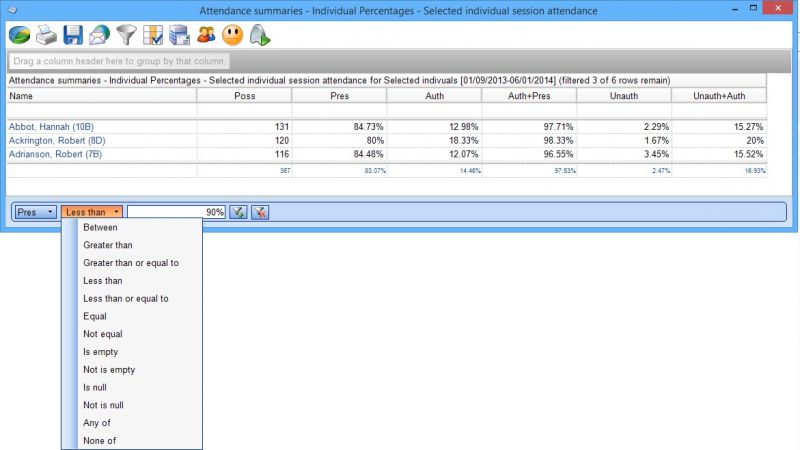Sort by the Unauth column header
Screen dimensions: 800x450
click(x=624, y=96)
